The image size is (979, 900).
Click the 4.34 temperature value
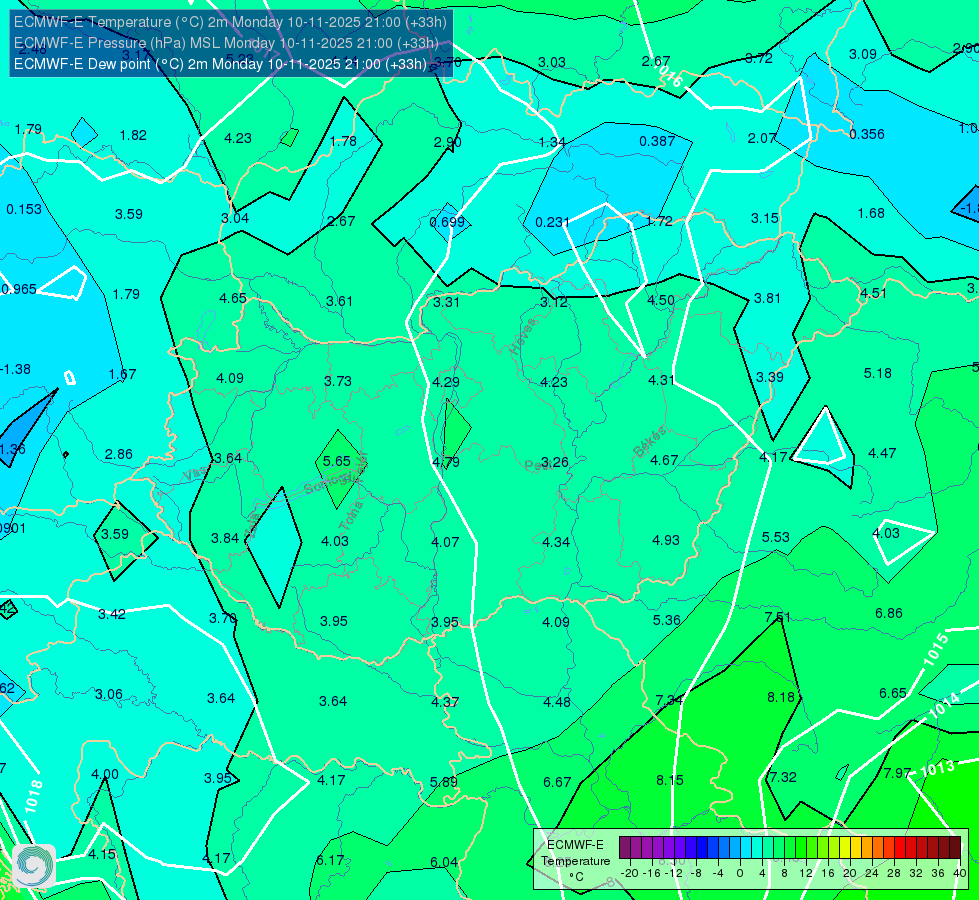click(556, 542)
